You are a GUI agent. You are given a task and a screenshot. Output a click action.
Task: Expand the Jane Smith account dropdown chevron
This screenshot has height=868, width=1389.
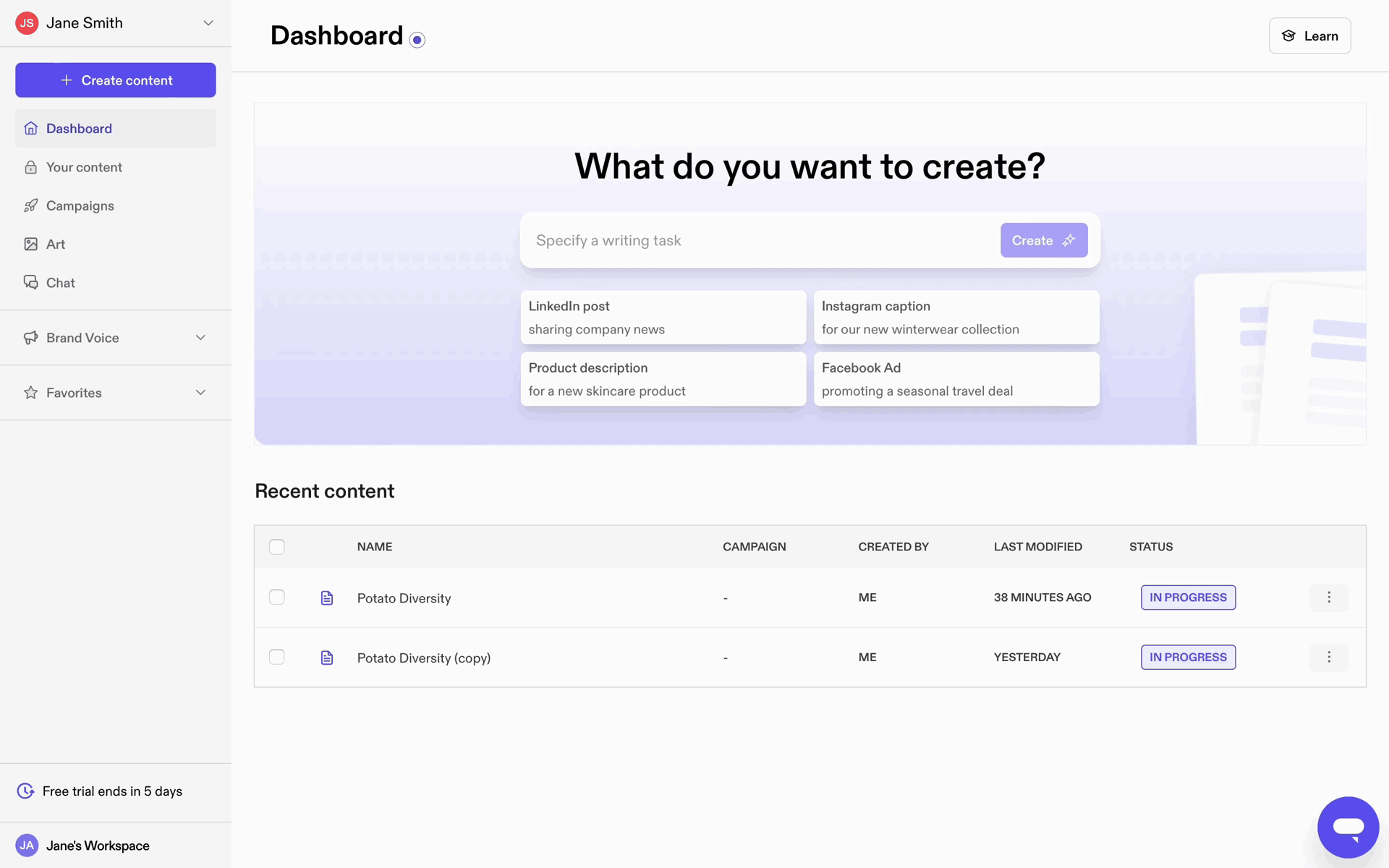[x=208, y=23]
